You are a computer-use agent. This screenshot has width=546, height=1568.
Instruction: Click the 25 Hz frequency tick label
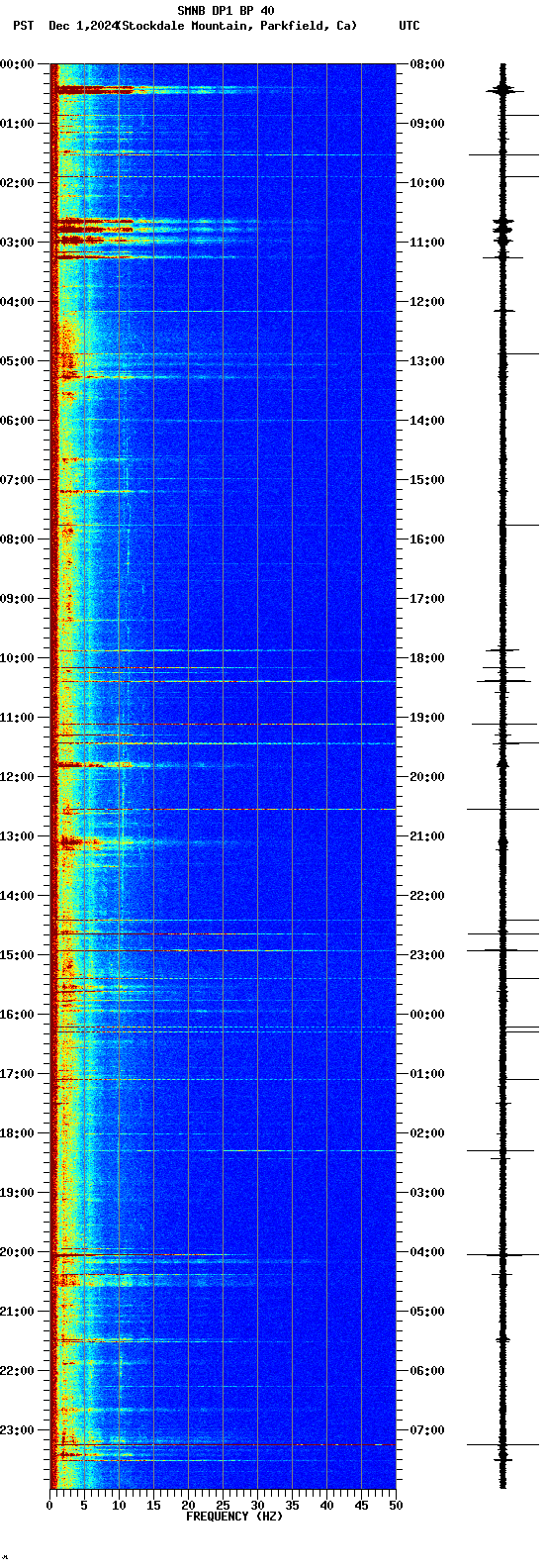point(223,1506)
